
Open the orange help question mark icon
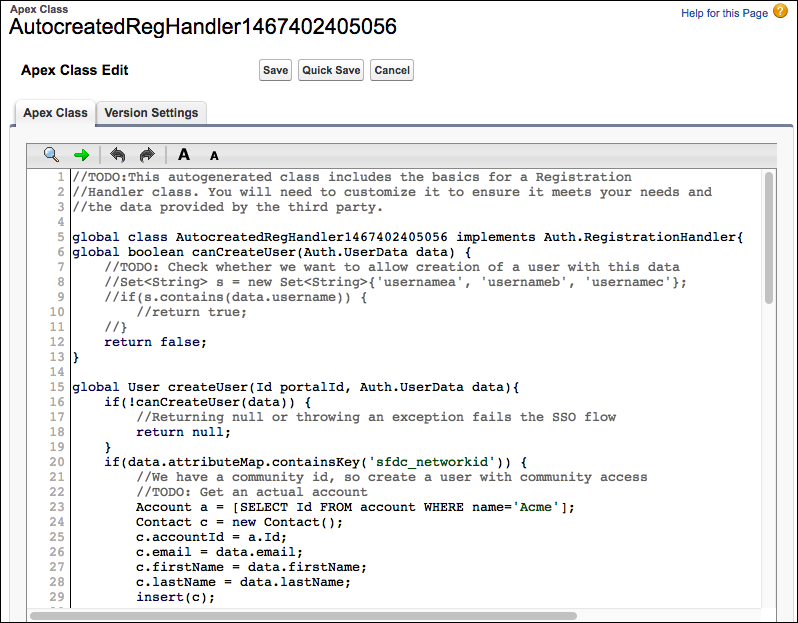[x=780, y=11]
